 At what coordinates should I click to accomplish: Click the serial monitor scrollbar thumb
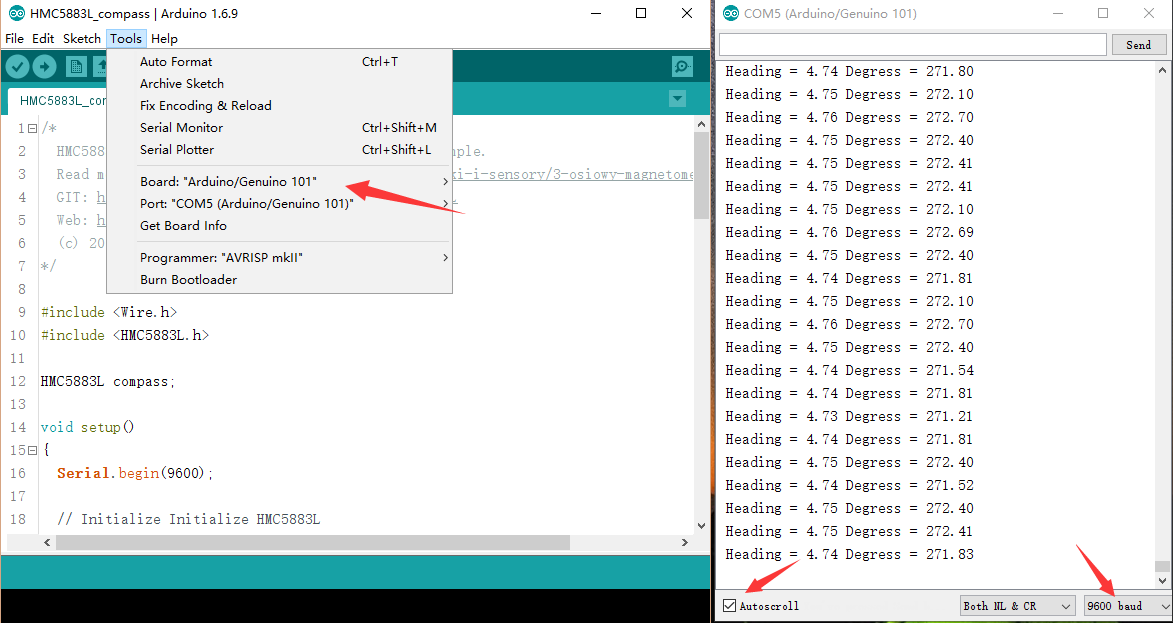[1161, 566]
